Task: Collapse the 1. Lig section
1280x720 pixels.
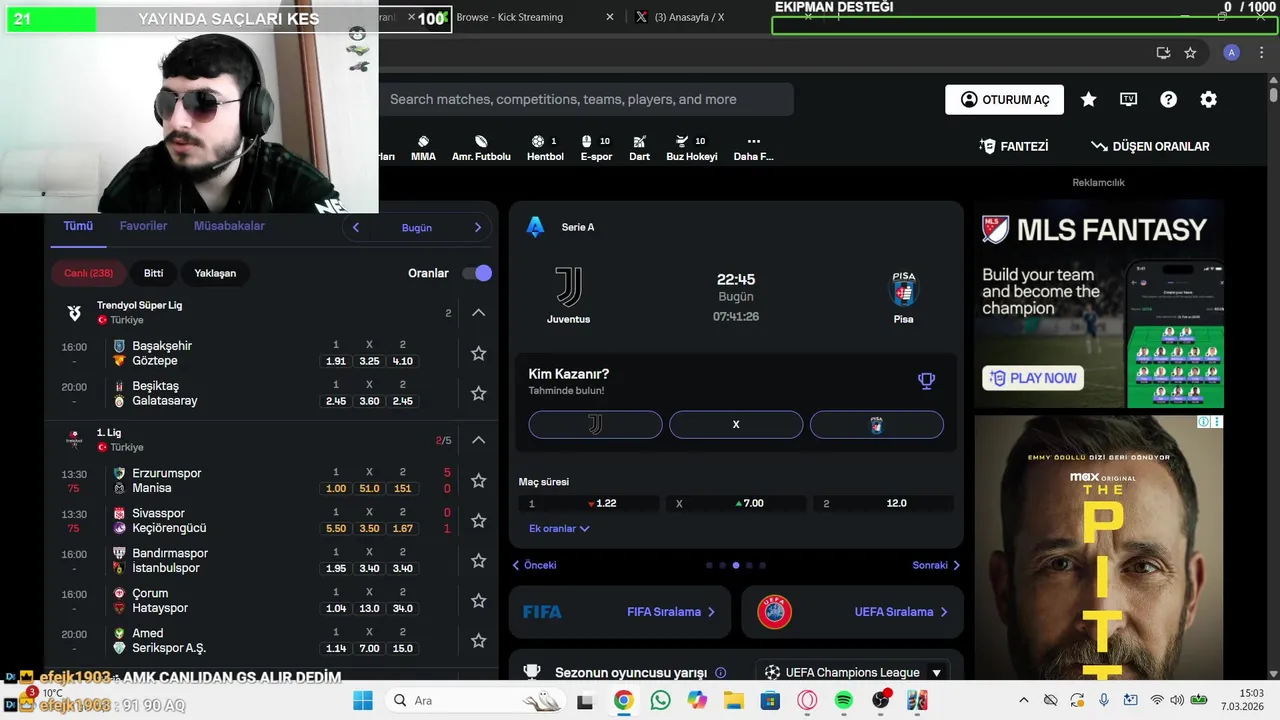Action: tap(478, 440)
